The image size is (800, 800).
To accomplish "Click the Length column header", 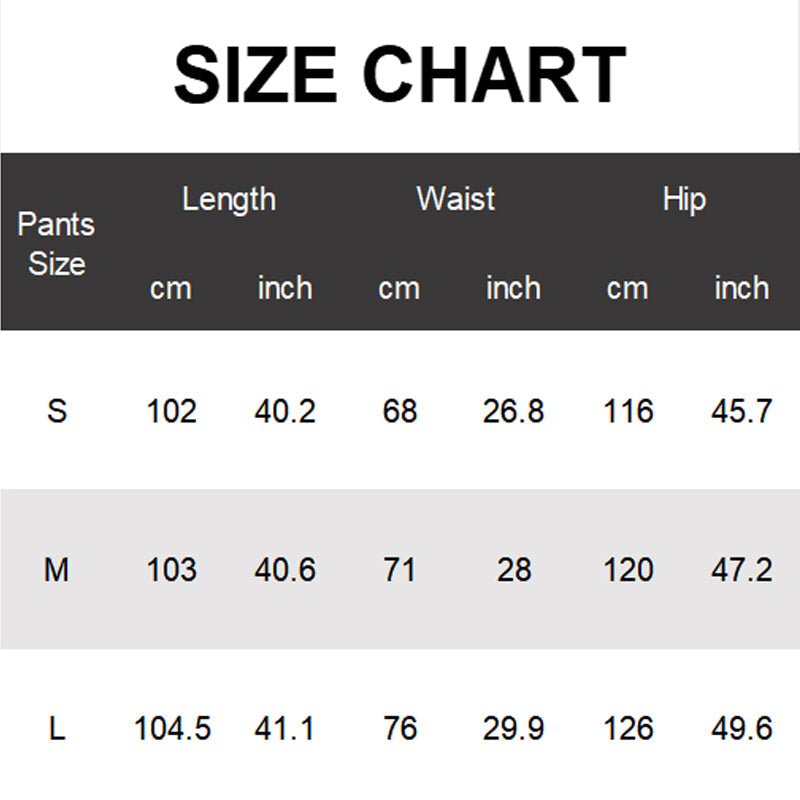I will 229,199.
